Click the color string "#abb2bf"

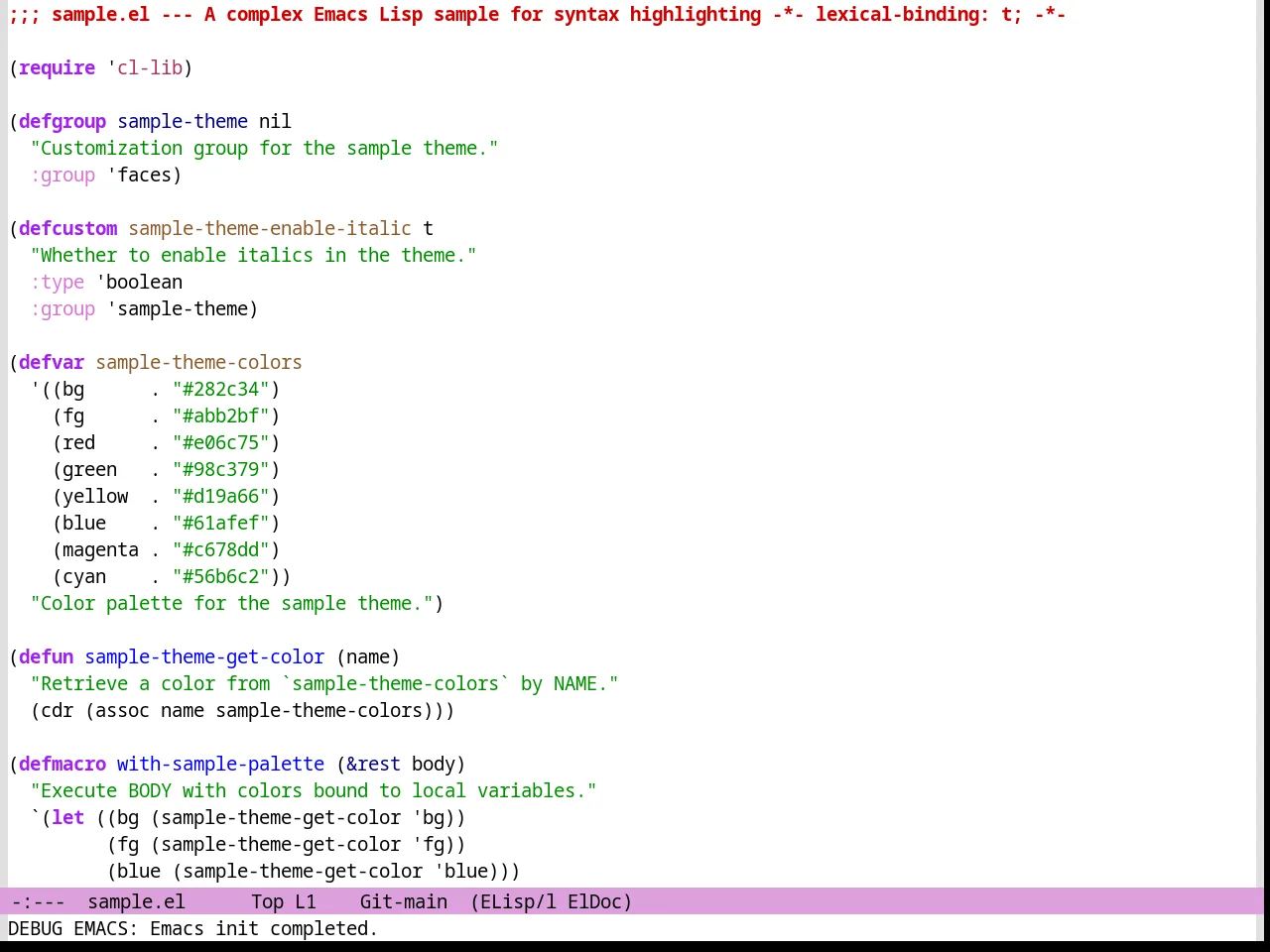tap(220, 416)
